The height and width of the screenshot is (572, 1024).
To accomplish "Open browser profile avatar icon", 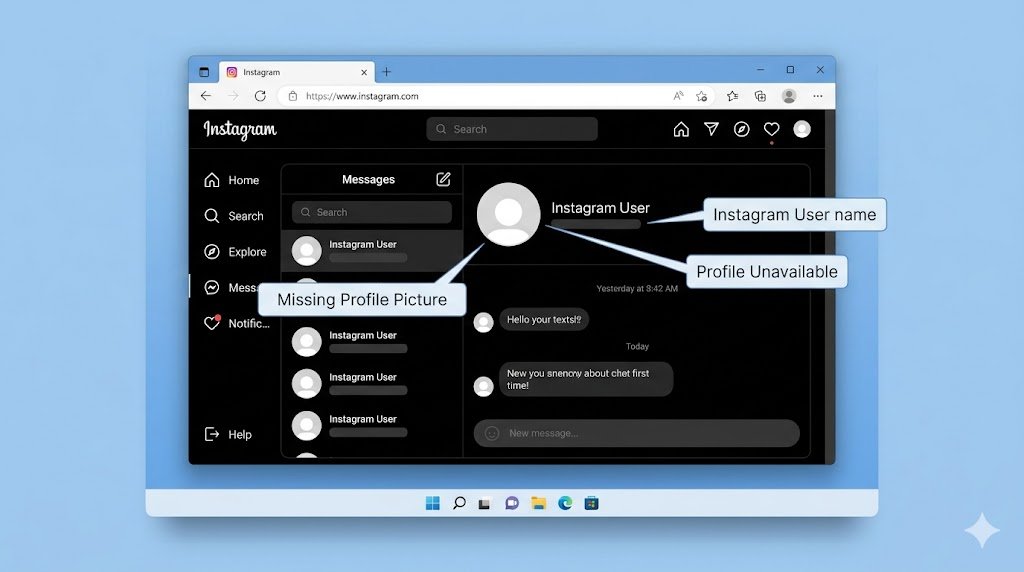I will (x=789, y=96).
